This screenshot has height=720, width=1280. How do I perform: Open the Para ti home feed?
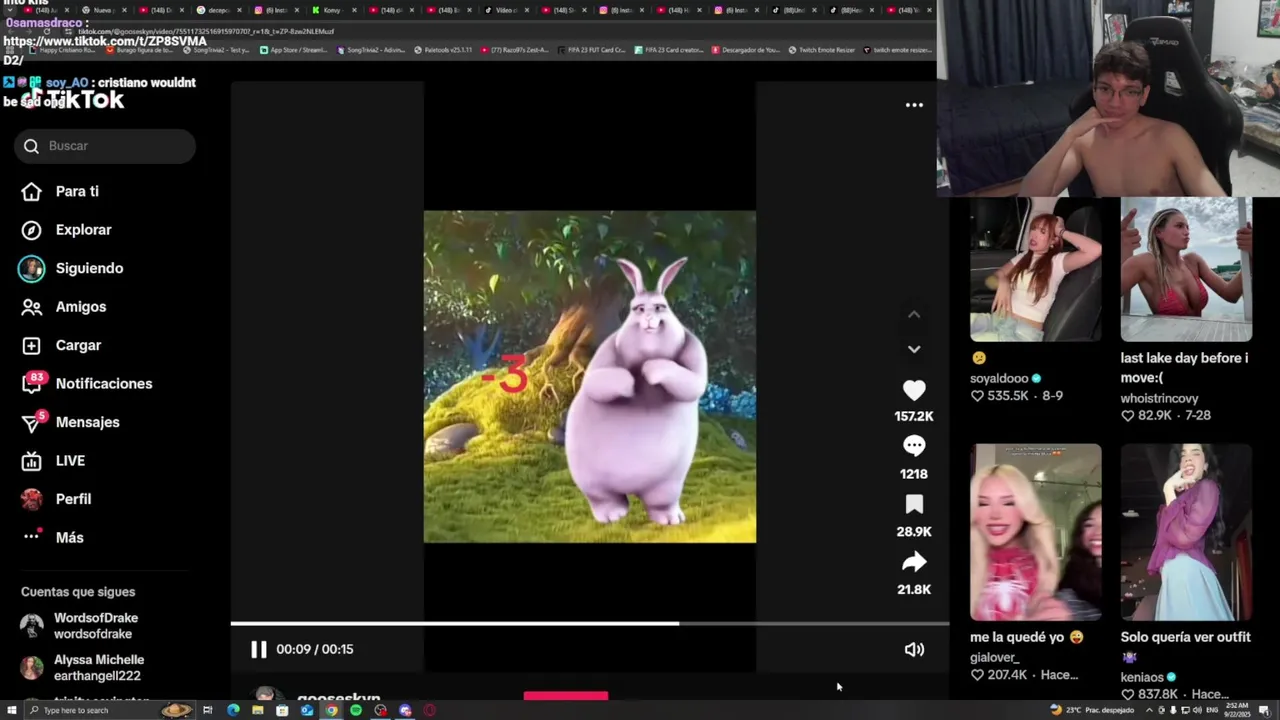[x=60, y=191]
